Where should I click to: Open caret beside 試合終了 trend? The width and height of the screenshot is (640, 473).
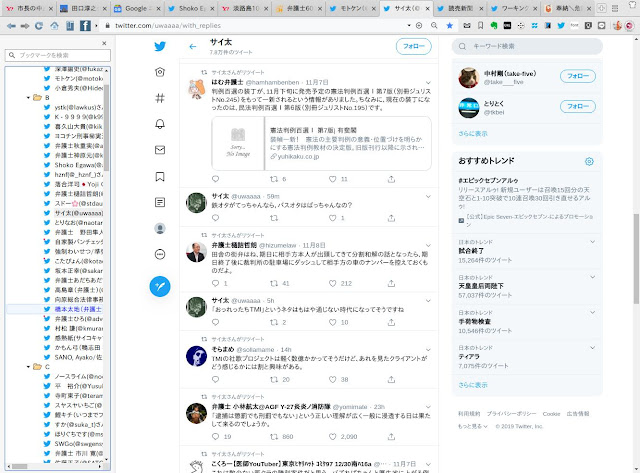[592, 242]
